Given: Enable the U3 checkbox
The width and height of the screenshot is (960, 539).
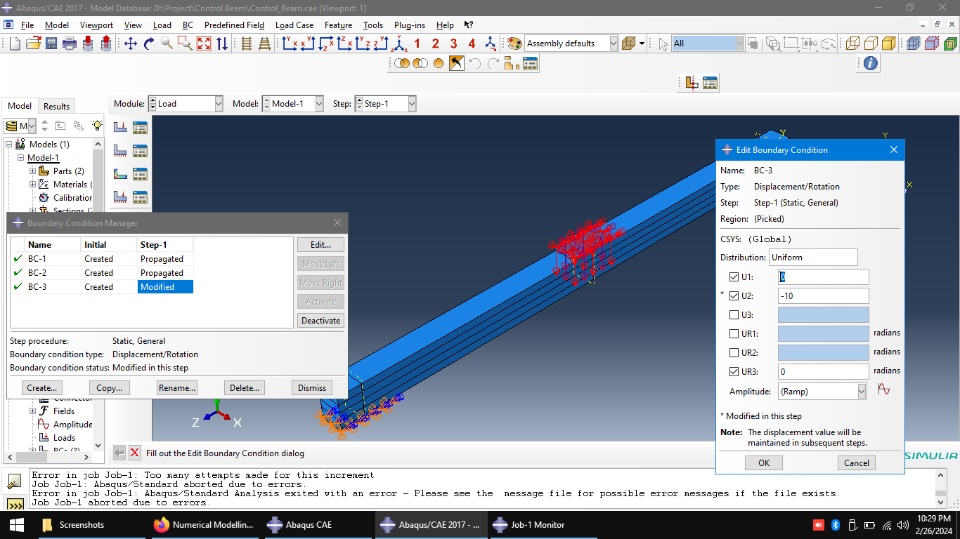Looking at the screenshot, I should pyautogui.click(x=733, y=315).
